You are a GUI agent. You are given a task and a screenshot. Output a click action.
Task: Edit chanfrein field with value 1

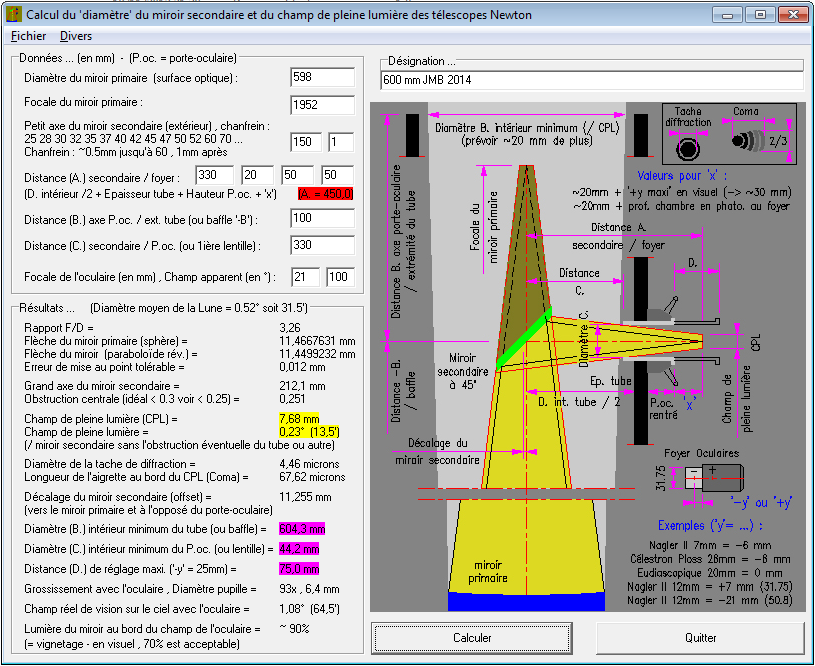click(x=341, y=141)
